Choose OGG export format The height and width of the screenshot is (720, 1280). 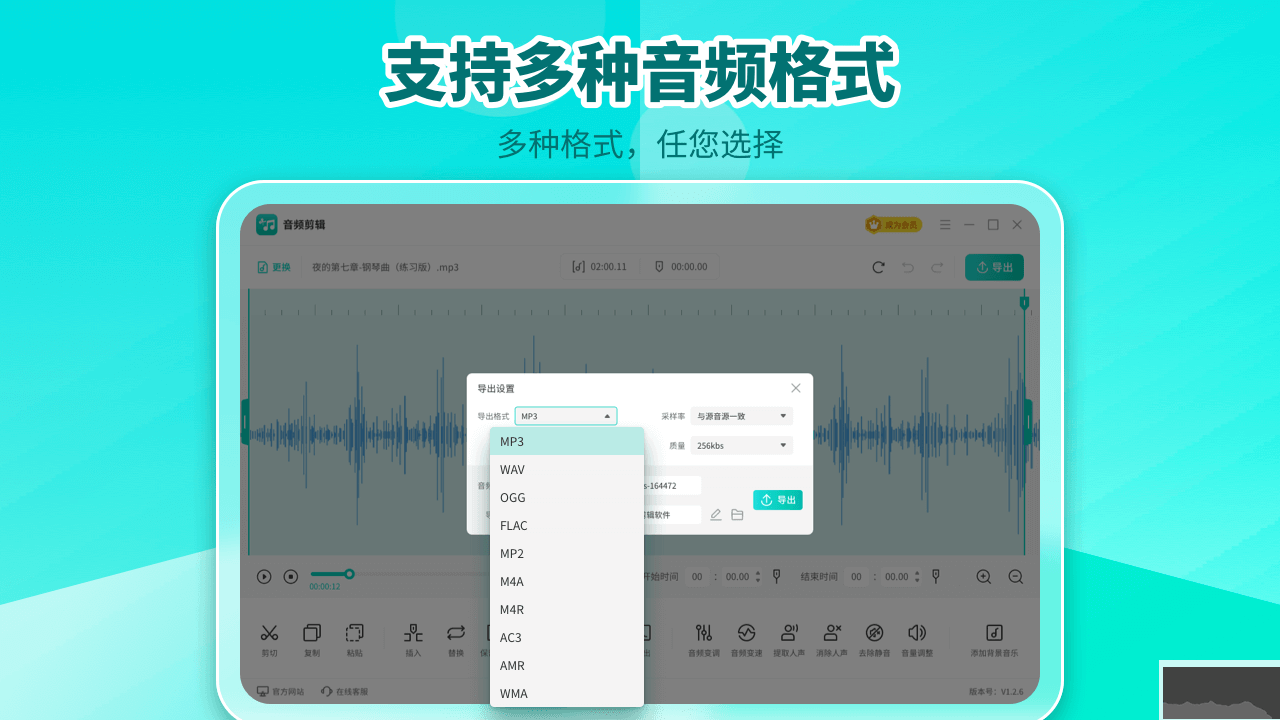point(567,497)
